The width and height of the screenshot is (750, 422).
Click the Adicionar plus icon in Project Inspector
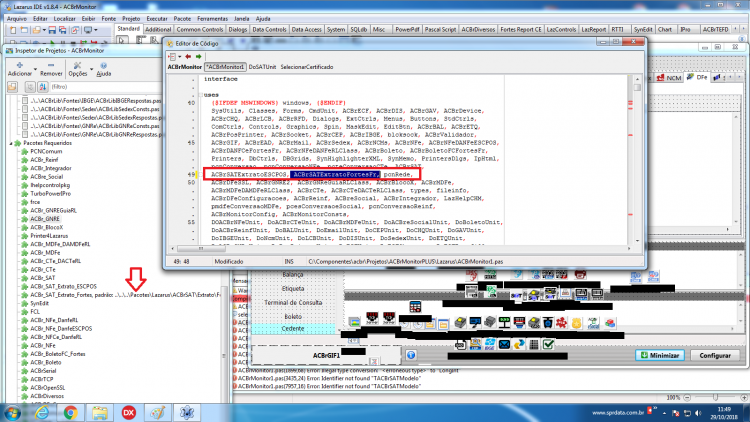click(20, 66)
